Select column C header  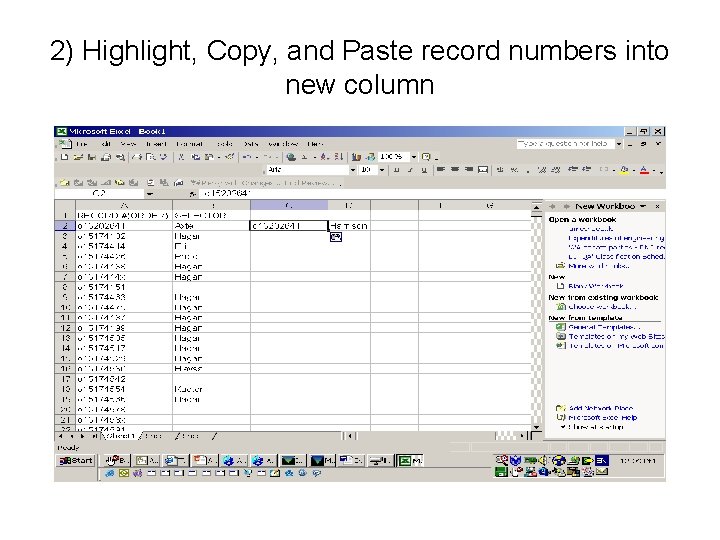point(289,205)
